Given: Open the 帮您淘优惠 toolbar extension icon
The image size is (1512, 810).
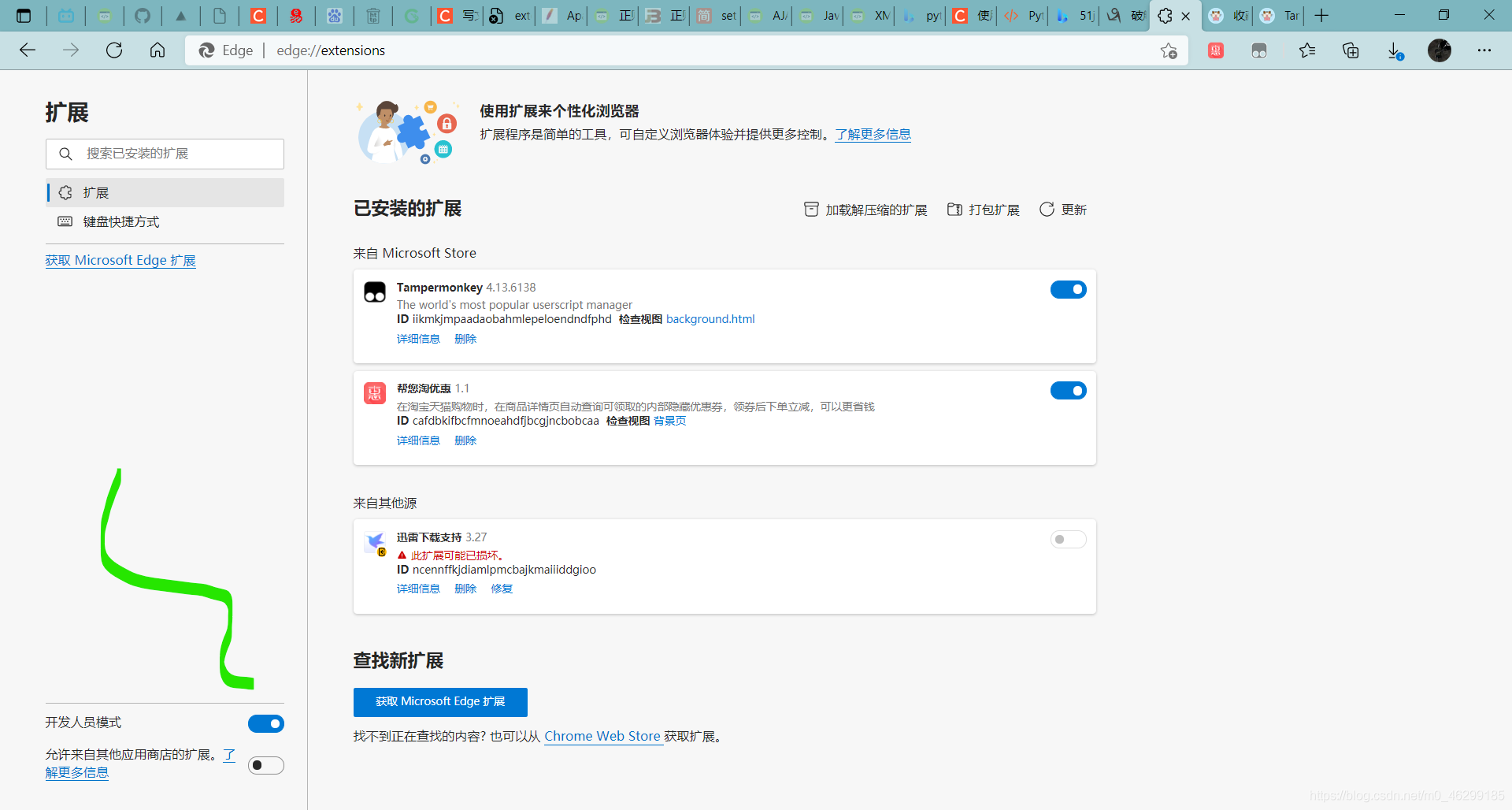Looking at the screenshot, I should click(1216, 50).
